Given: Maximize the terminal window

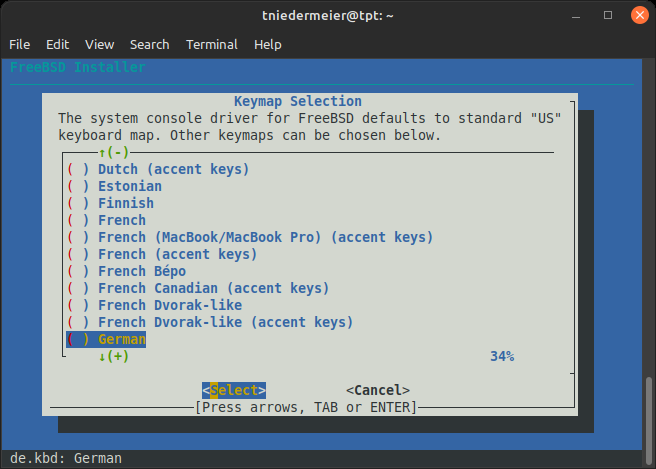Looking at the screenshot, I should point(608,15).
